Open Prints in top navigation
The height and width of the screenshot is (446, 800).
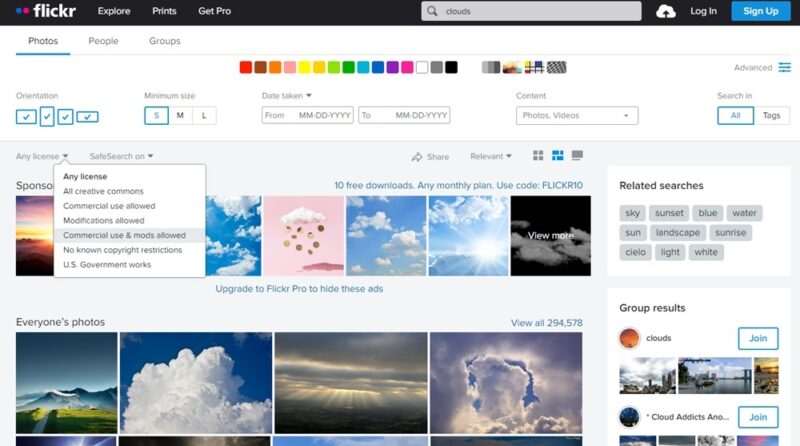coord(164,11)
